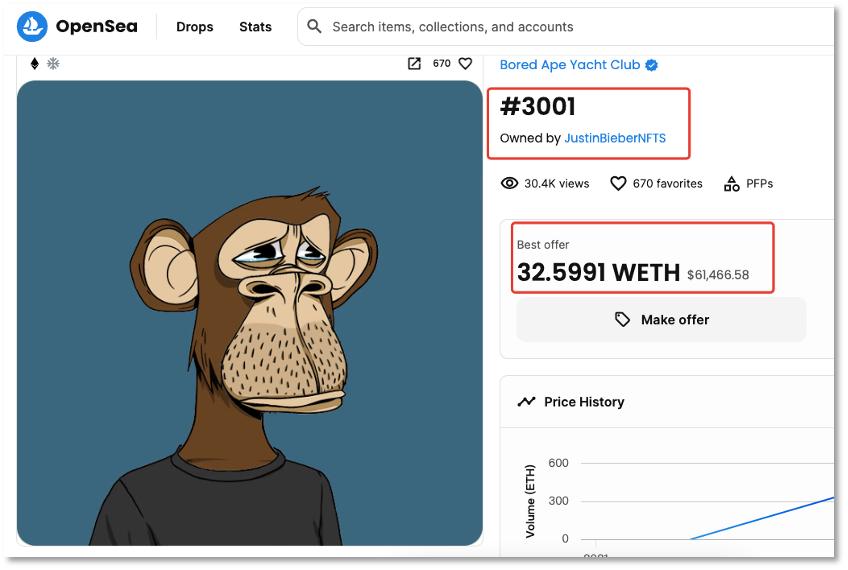Click the OpenSea logo icon
This screenshot has height=570, width=848.
click(x=33, y=27)
